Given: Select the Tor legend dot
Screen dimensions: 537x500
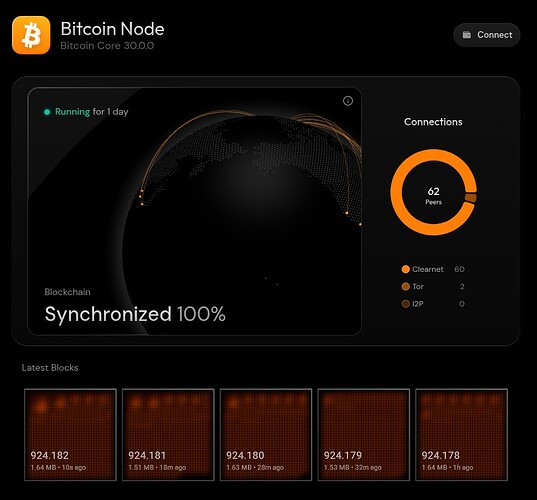Looking at the screenshot, I should pyautogui.click(x=405, y=286).
